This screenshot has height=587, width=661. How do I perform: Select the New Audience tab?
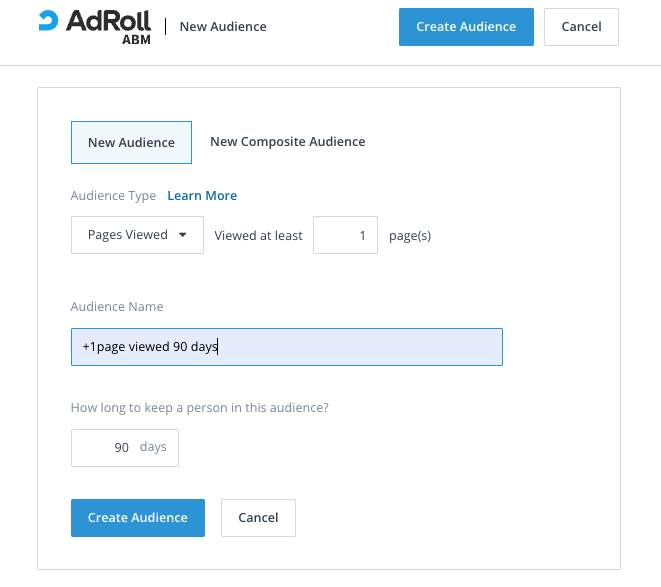pos(131,142)
